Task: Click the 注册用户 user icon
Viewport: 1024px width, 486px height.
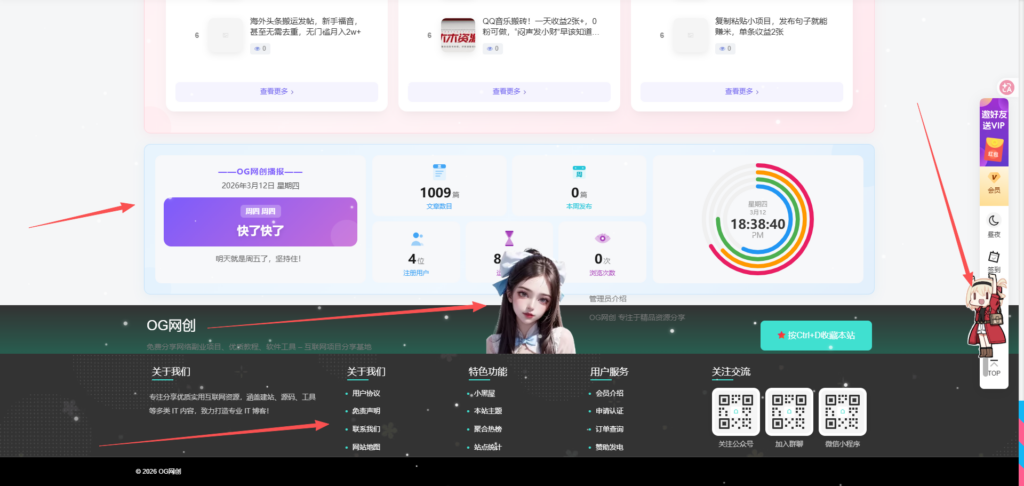Action: 416,238
